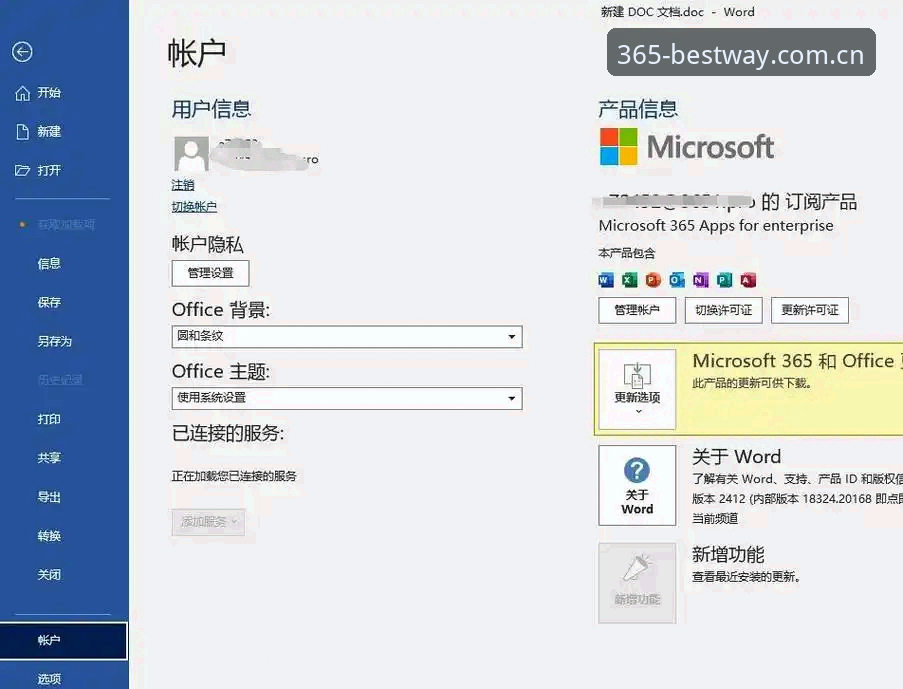Viewport: 903px width, 689px height.
Task: Click the 管理设置 privacy button
Action: click(x=210, y=273)
